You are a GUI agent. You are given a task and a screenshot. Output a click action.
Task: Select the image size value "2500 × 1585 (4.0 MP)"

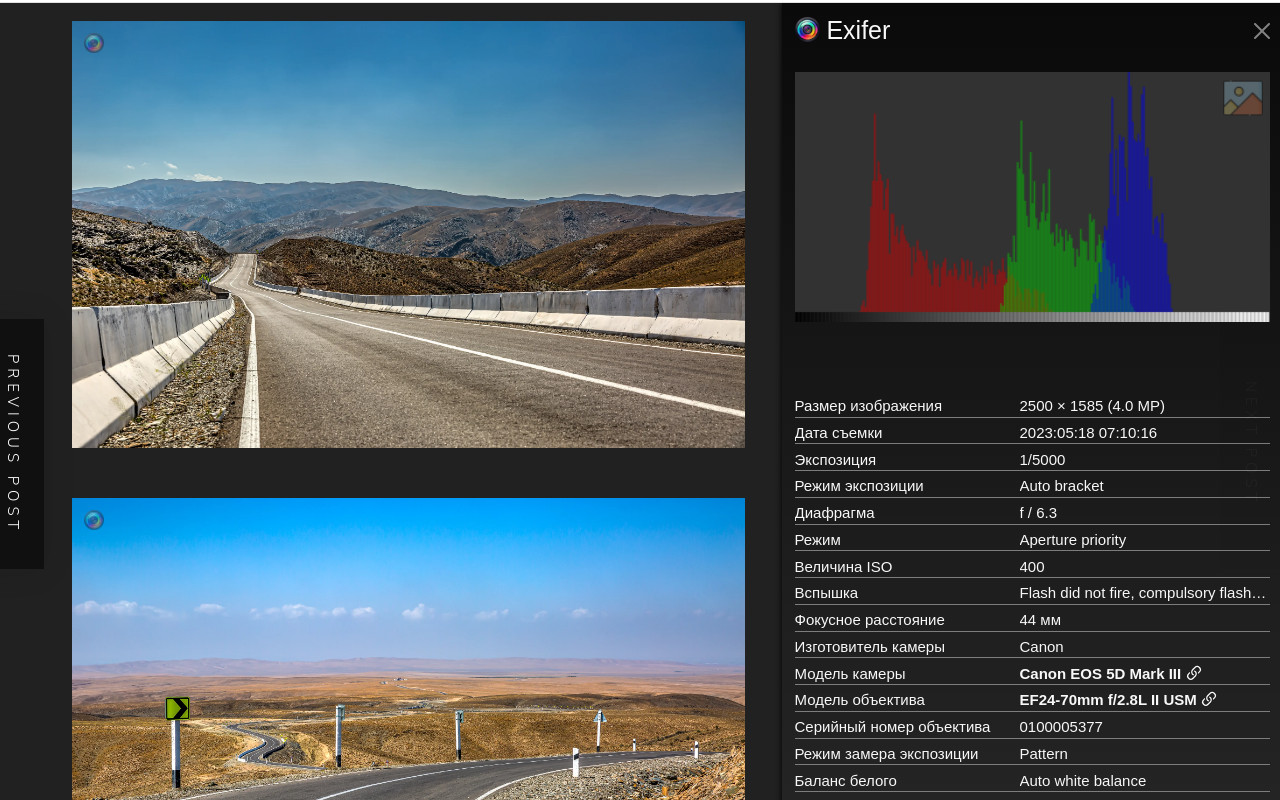1092,406
